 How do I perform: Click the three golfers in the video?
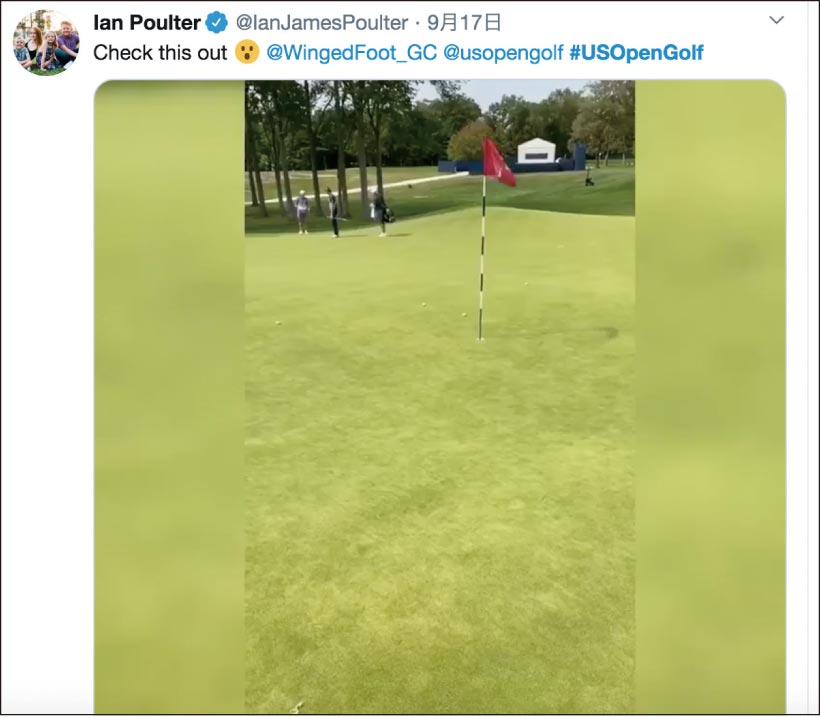click(x=343, y=213)
